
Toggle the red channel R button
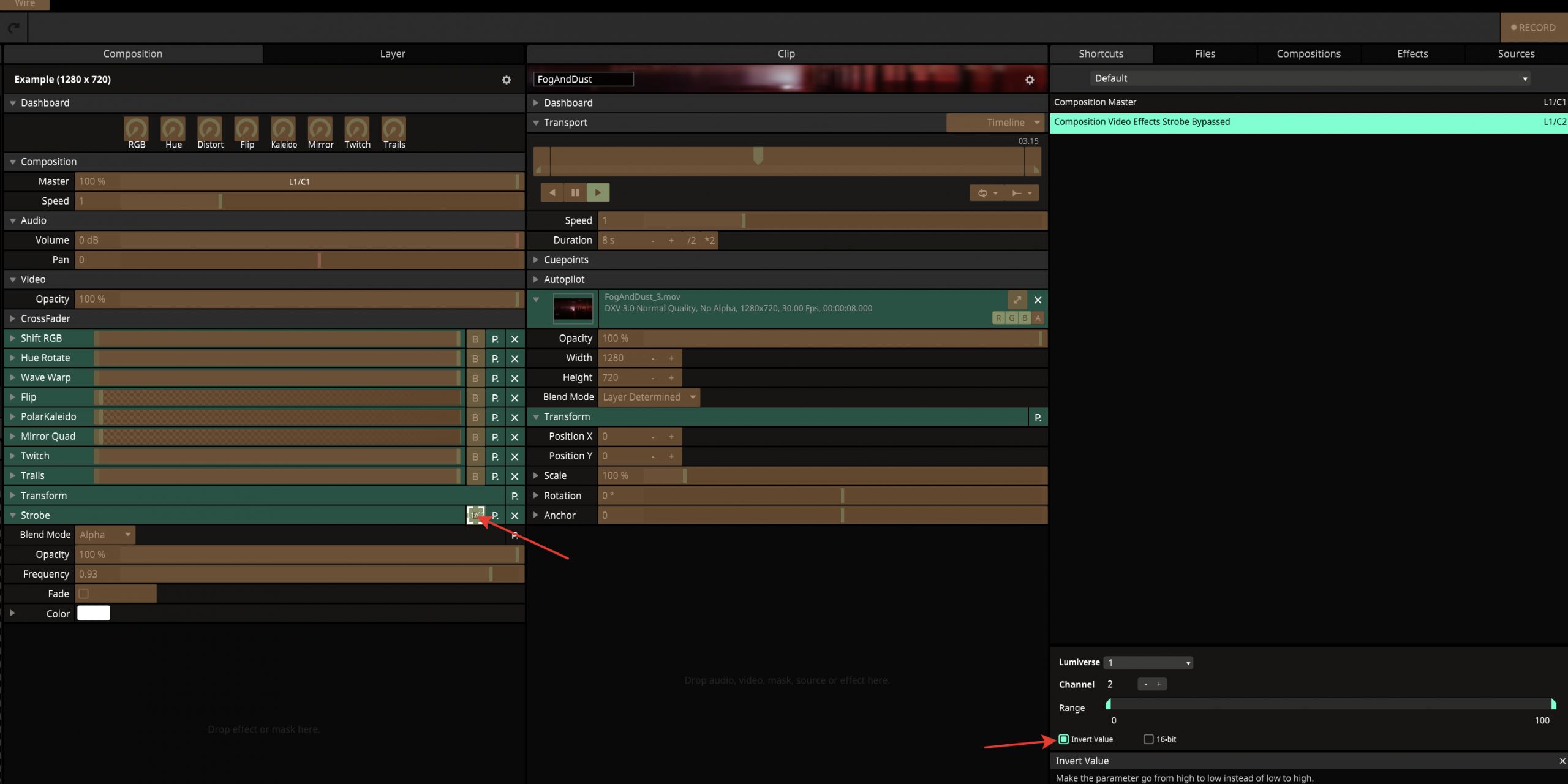[x=999, y=318]
